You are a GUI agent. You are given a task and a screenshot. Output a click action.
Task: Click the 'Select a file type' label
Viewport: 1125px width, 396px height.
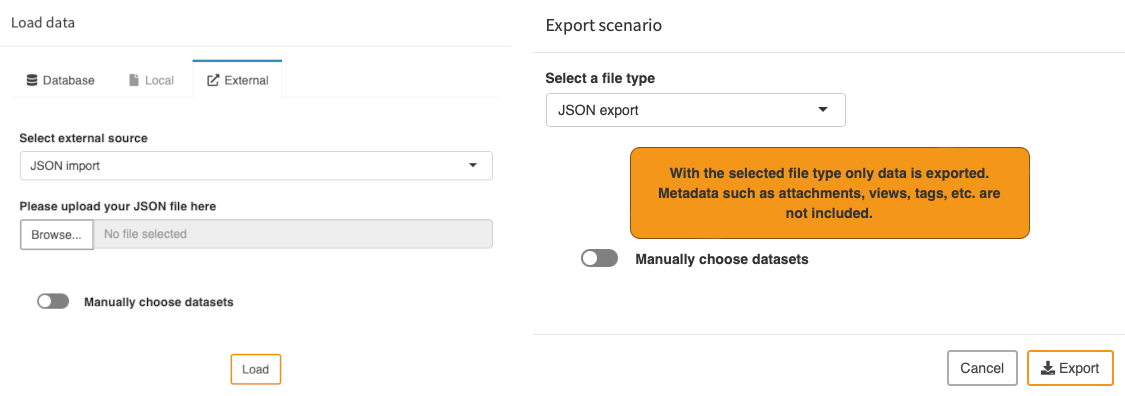(600, 78)
